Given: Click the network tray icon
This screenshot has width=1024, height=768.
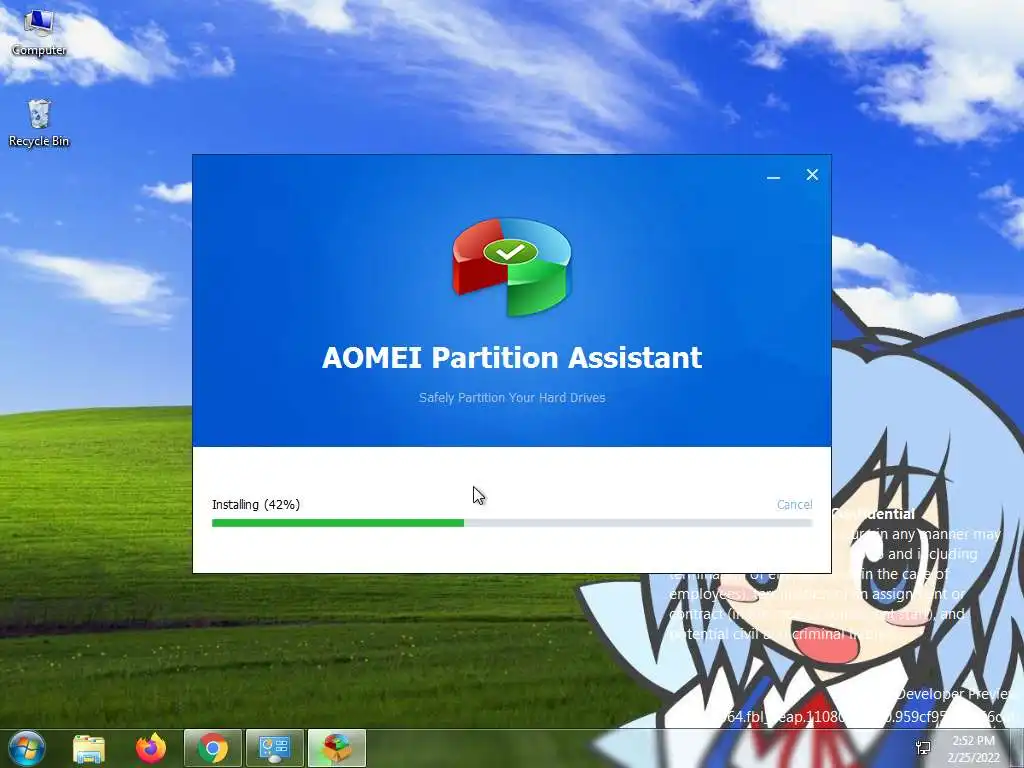Looking at the screenshot, I should pyautogui.click(x=923, y=748).
